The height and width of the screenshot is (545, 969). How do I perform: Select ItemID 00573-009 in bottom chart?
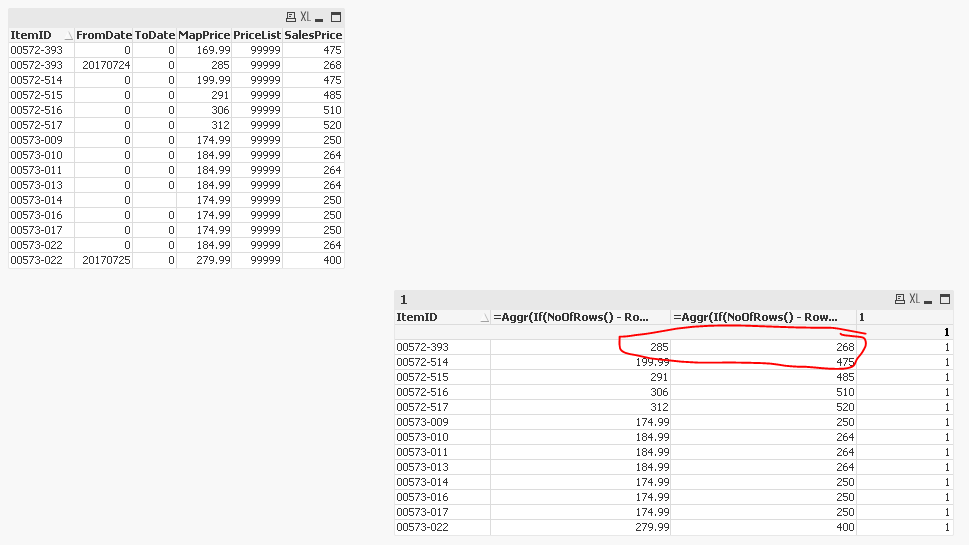[442, 422]
